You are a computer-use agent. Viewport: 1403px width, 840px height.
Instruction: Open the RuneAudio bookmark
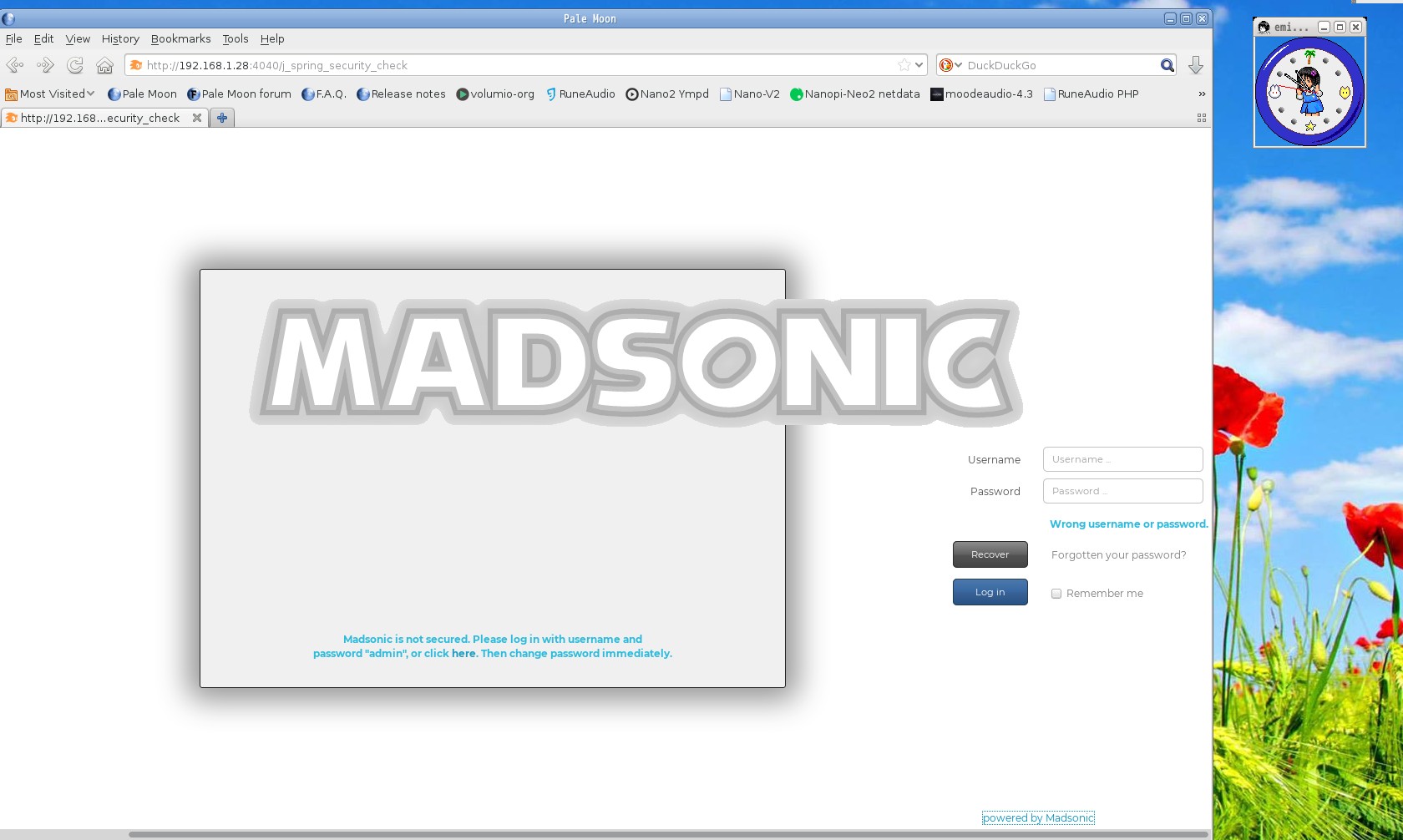(x=580, y=94)
